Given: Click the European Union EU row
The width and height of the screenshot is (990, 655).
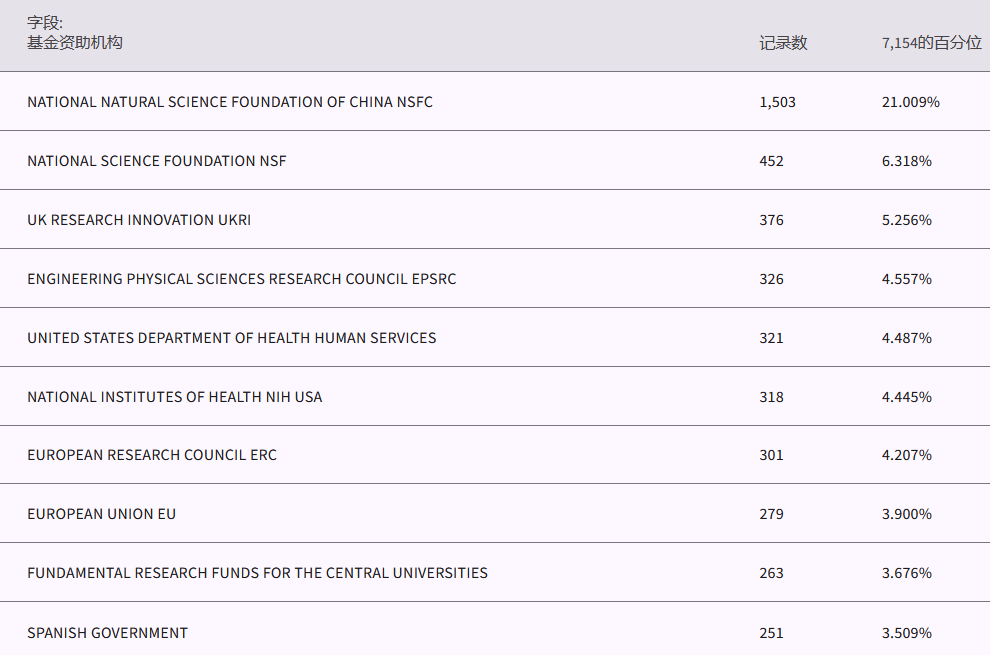Looking at the screenshot, I should [x=102, y=514].
